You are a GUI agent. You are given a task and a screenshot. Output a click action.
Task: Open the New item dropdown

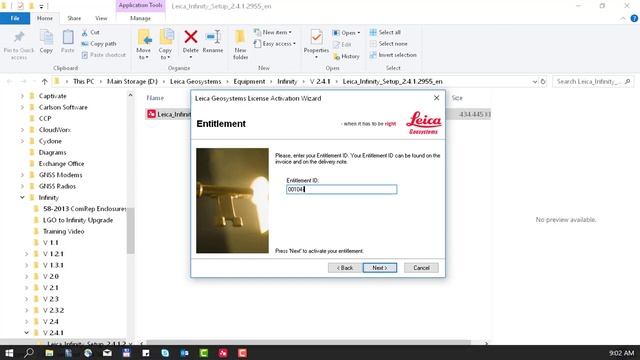click(273, 32)
